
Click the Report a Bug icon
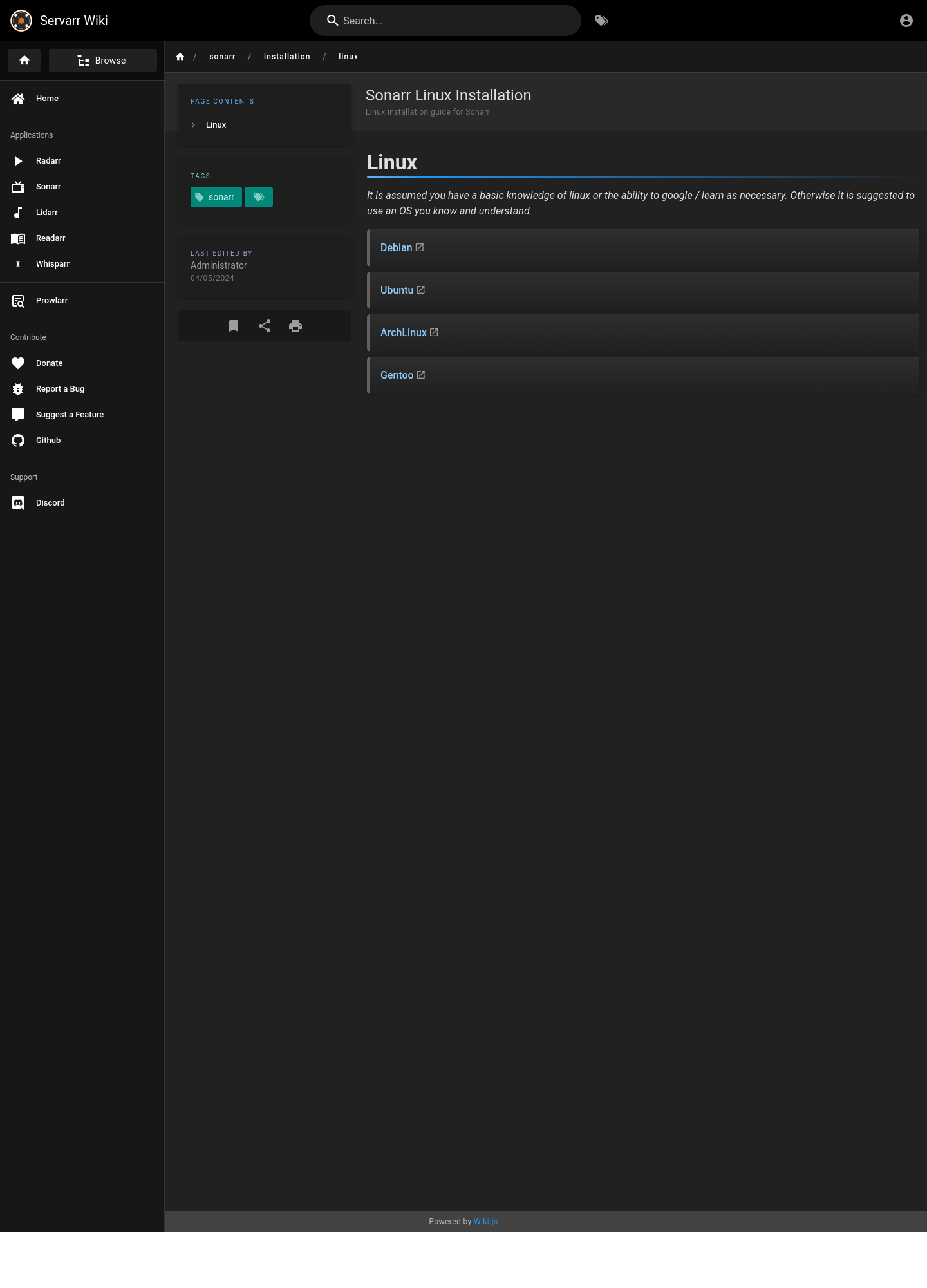coord(18,389)
